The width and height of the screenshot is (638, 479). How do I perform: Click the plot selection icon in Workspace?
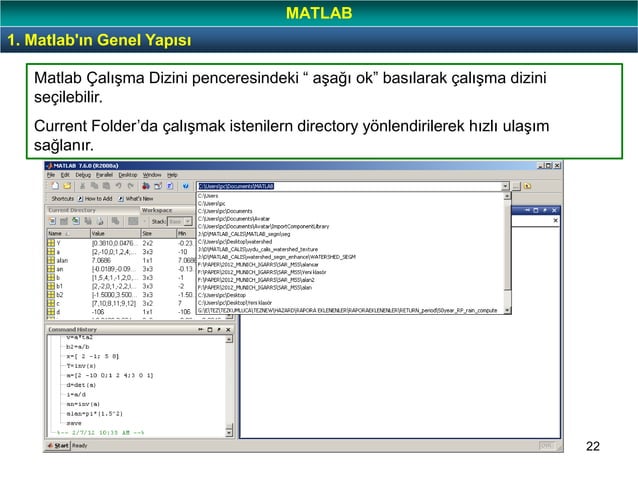[x=133, y=221]
